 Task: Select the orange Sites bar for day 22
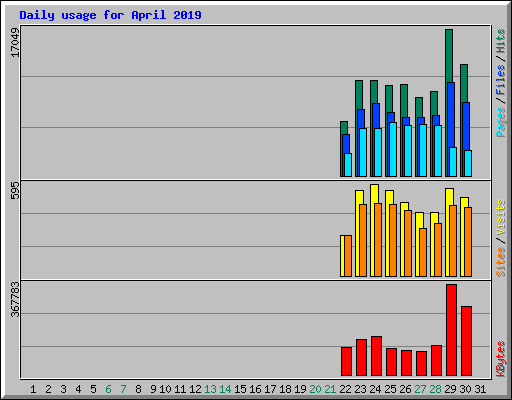pos(348,256)
